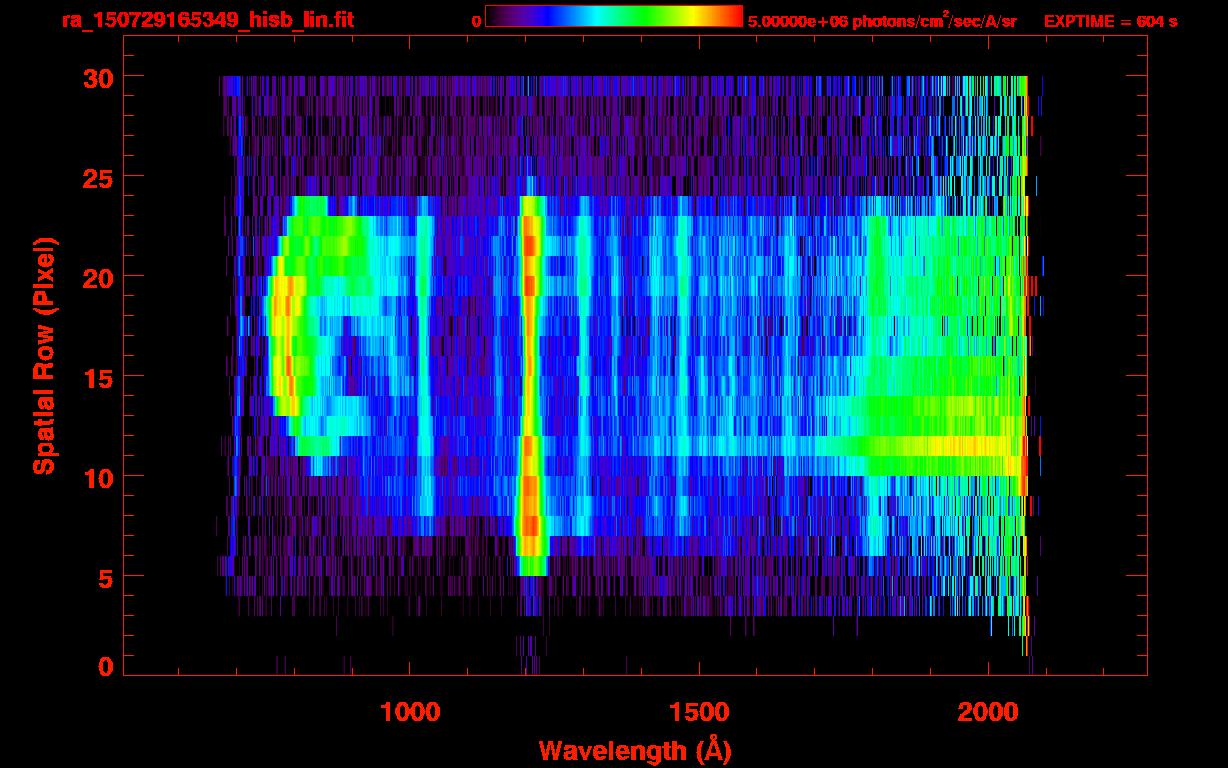Click the spatial row 30 tick label
Image resolution: width=1228 pixels, height=768 pixels.
click(x=97, y=77)
